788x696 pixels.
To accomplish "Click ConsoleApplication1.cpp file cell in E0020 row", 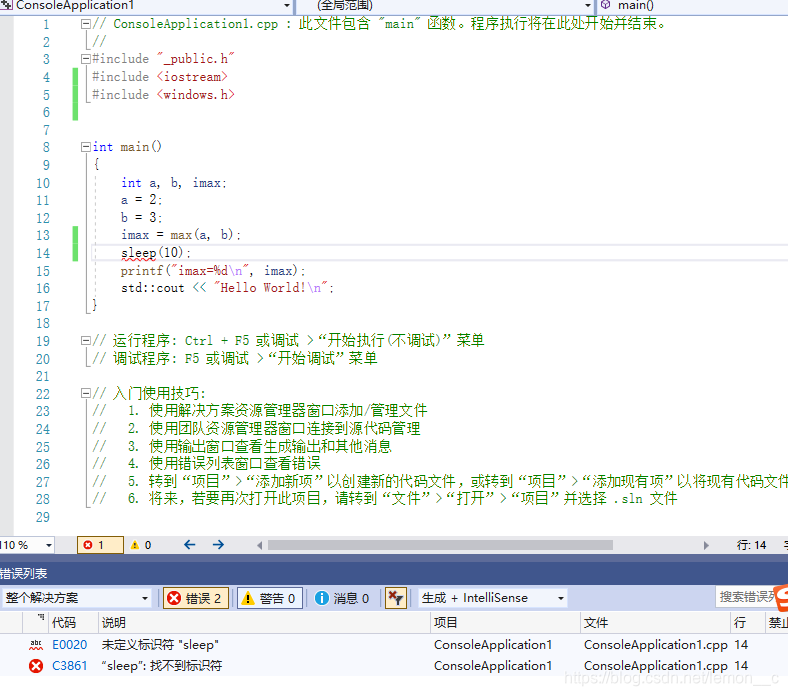I will [655, 645].
